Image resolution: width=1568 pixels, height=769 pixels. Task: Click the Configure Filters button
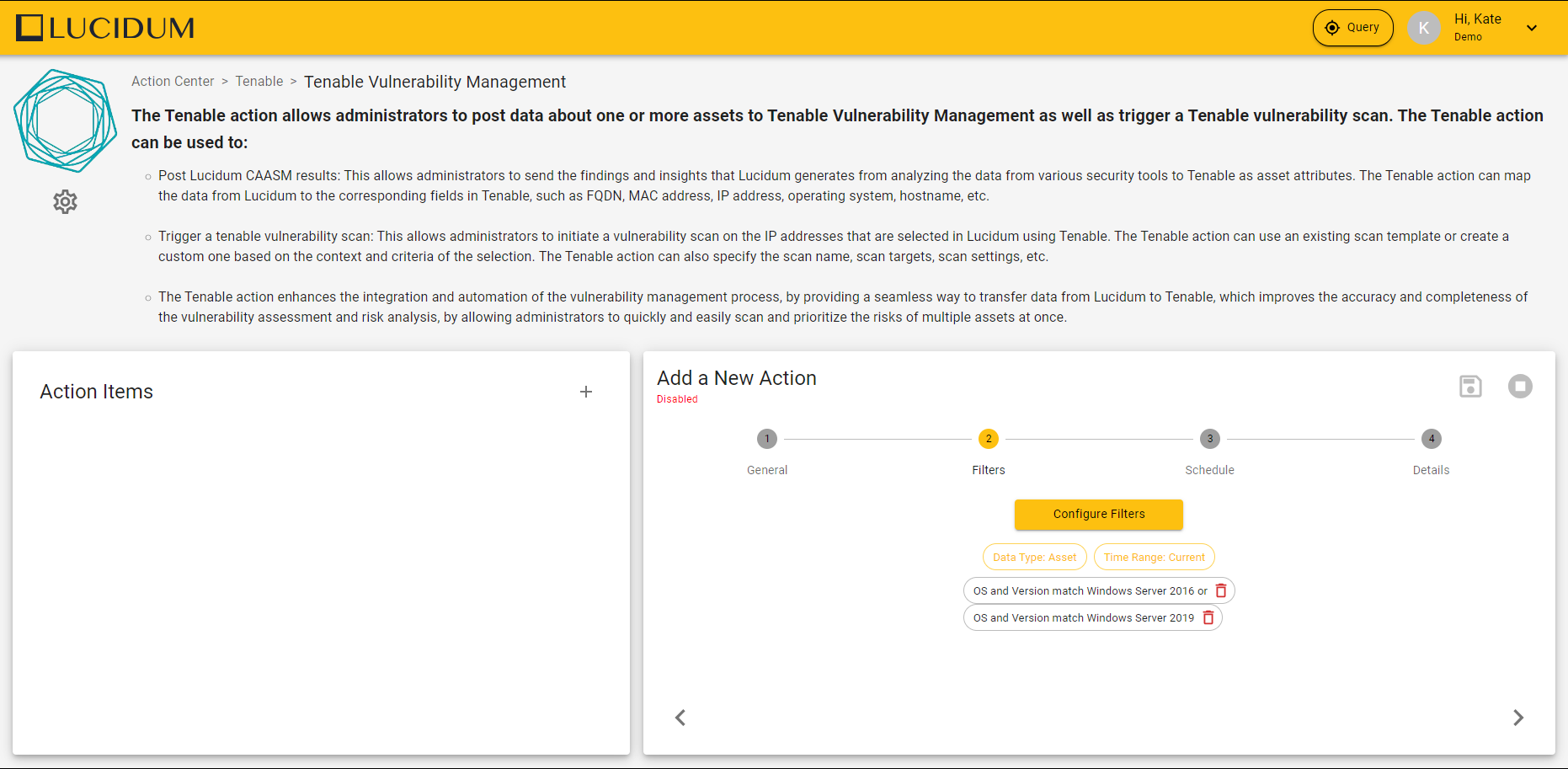(x=1099, y=515)
